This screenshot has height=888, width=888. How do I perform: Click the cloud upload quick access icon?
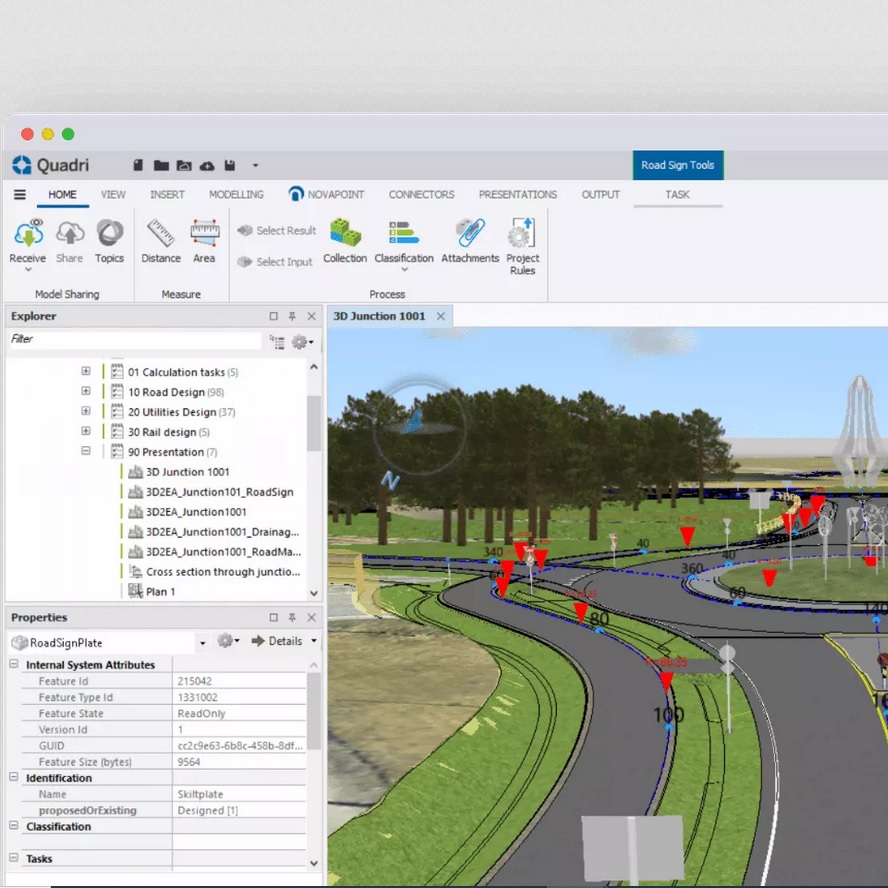pos(207,165)
